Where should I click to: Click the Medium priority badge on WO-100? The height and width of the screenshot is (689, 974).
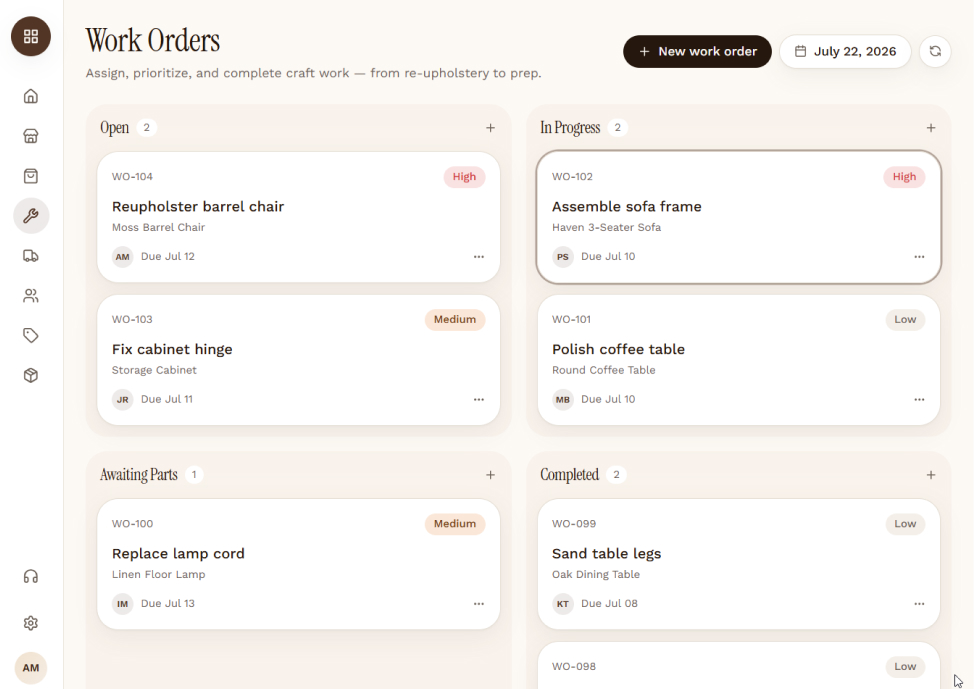click(455, 524)
